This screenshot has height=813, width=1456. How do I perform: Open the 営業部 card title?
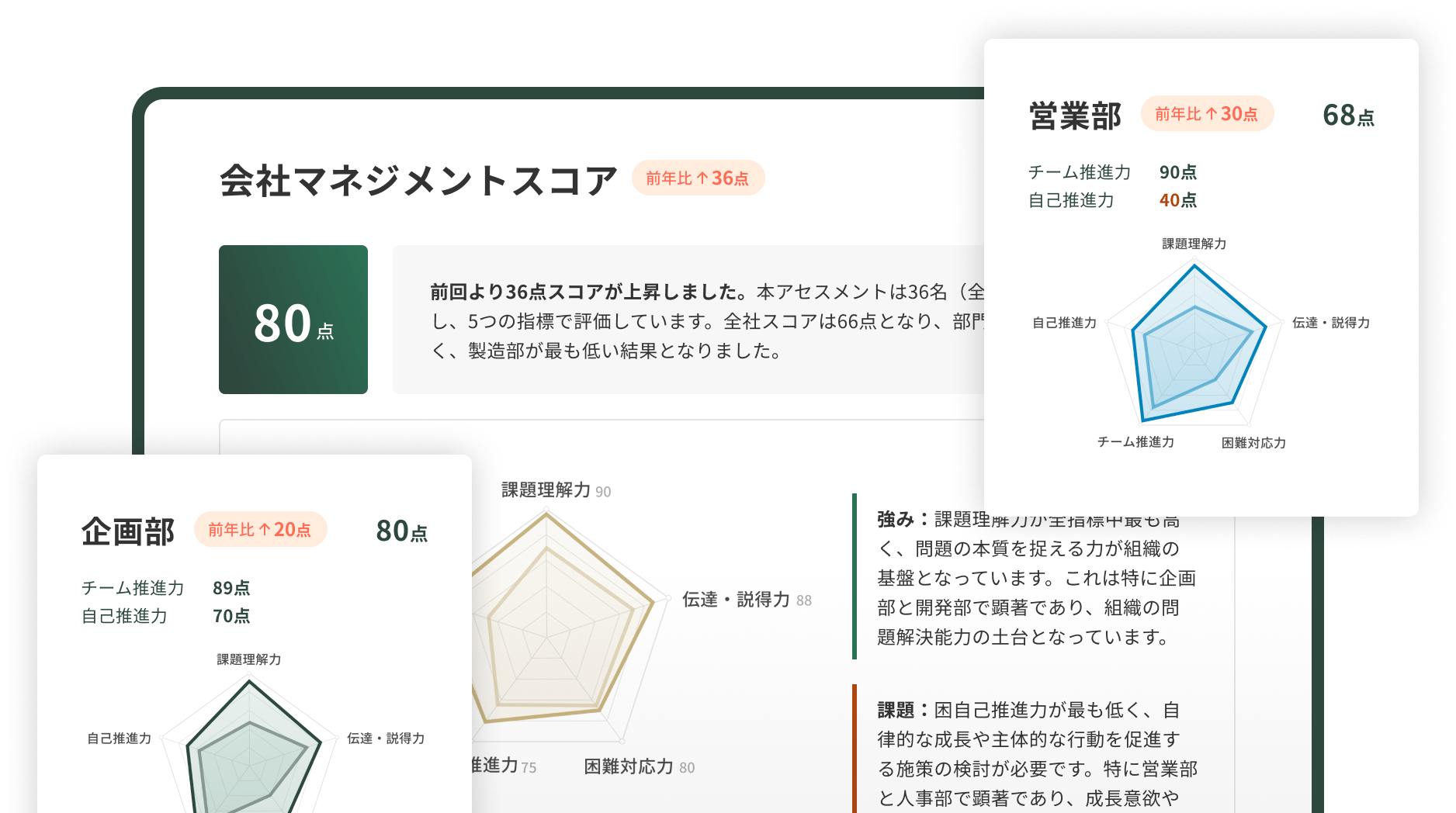(x=1075, y=116)
